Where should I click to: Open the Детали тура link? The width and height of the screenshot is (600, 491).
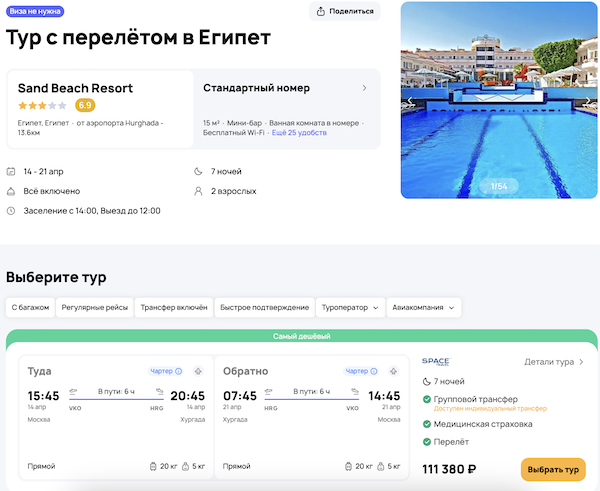click(553, 362)
